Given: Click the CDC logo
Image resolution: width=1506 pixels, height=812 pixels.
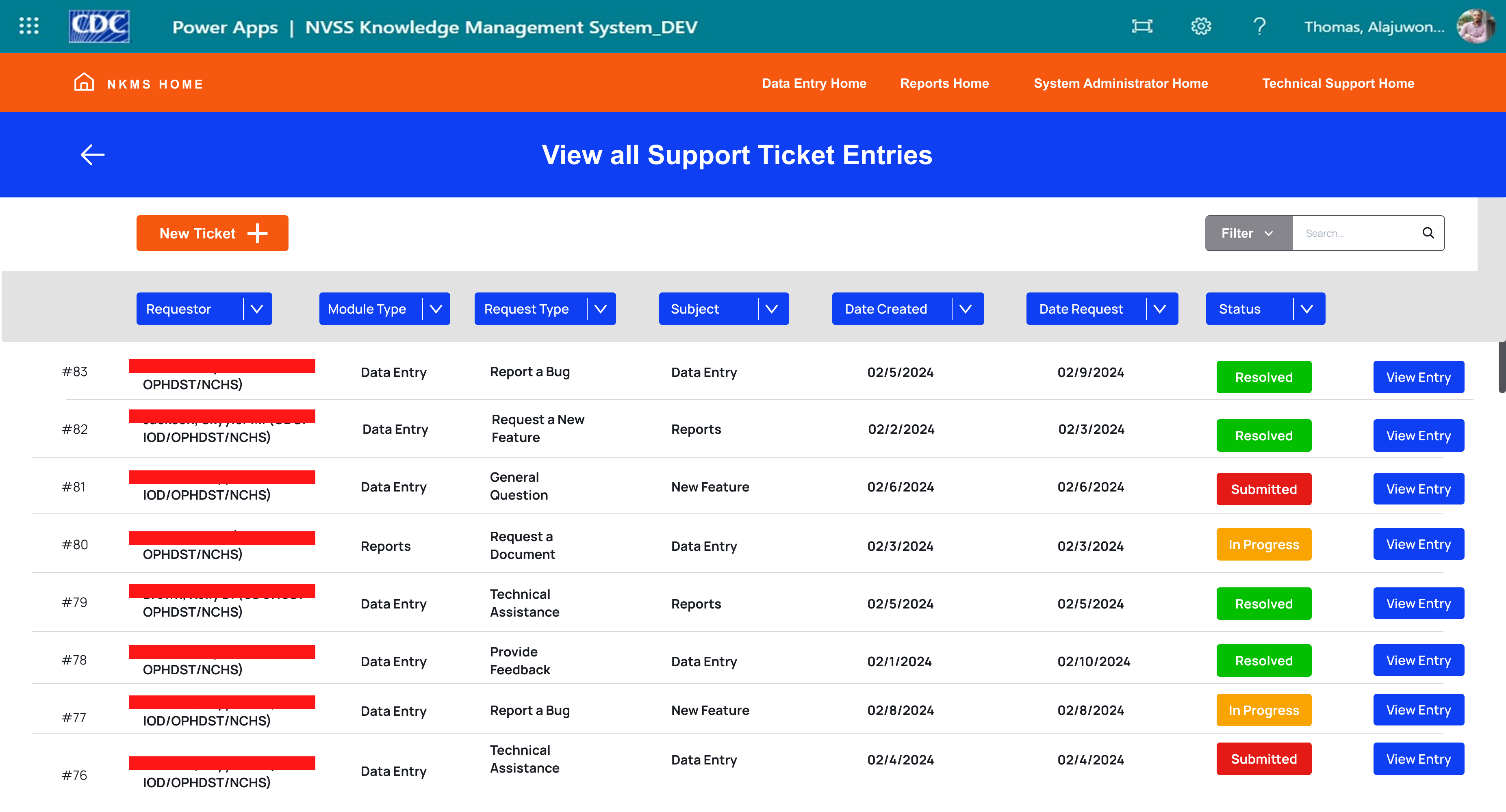Looking at the screenshot, I should 99,26.
